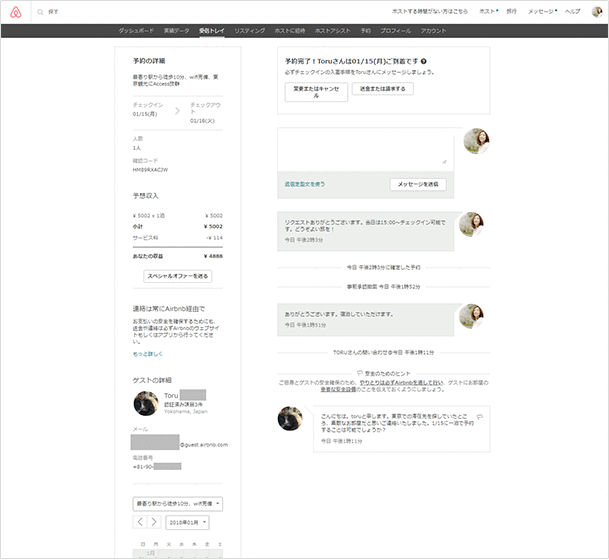Click 変更またはキャンセル button
Image resolution: width=609 pixels, height=560 pixels.
point(316,92)
